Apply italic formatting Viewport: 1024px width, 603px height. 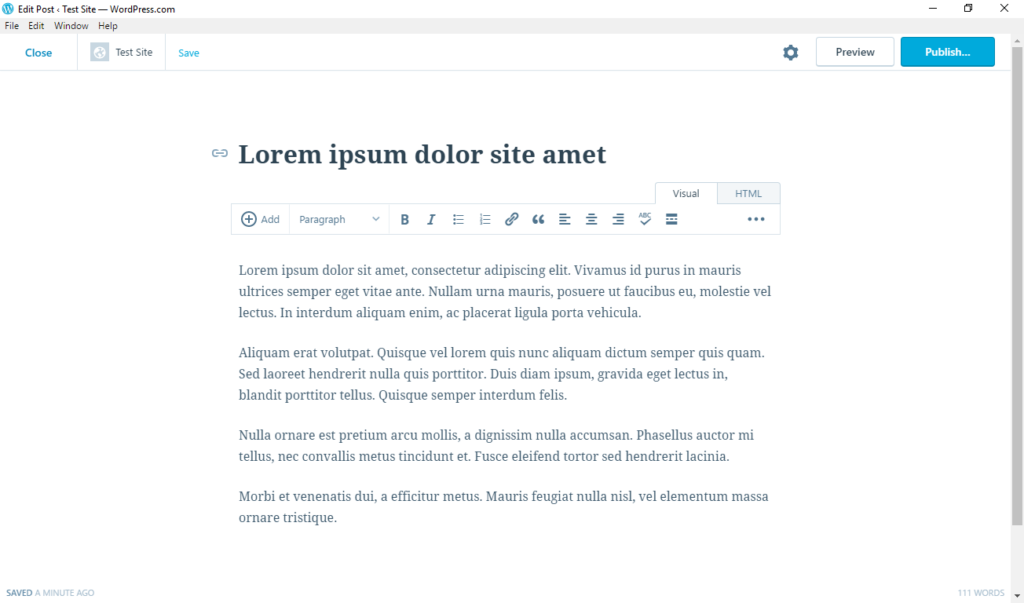point(431,219)
